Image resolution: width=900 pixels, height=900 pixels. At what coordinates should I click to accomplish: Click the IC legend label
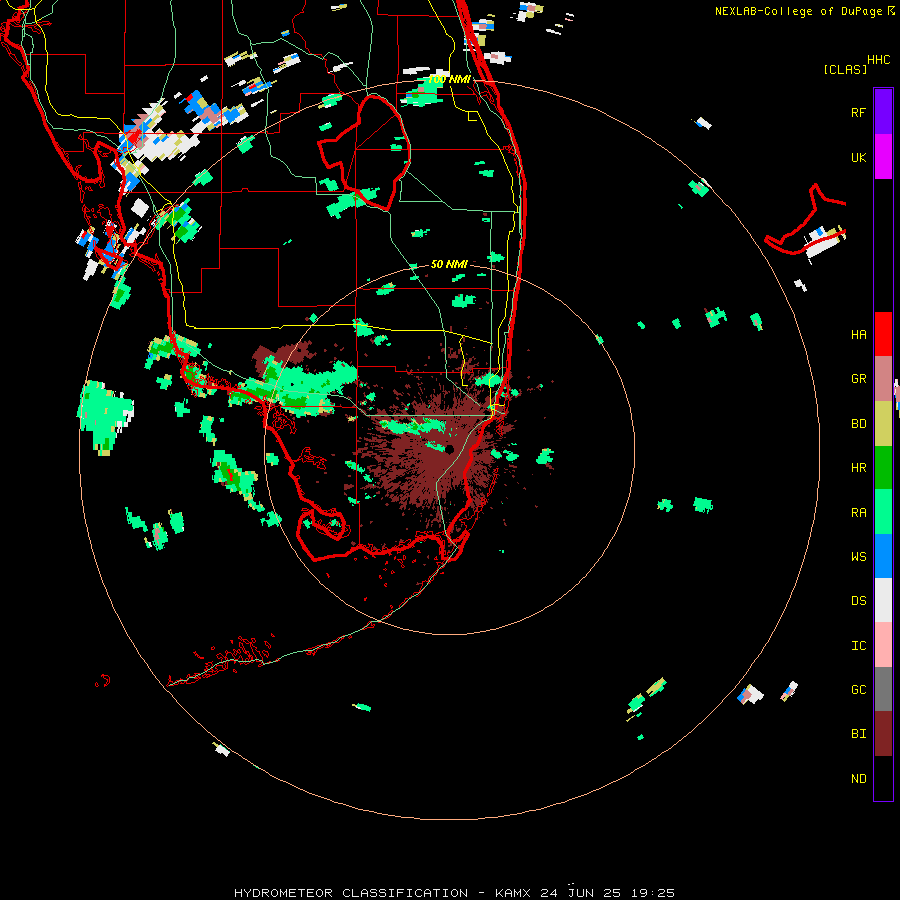(x=858, y=645)
